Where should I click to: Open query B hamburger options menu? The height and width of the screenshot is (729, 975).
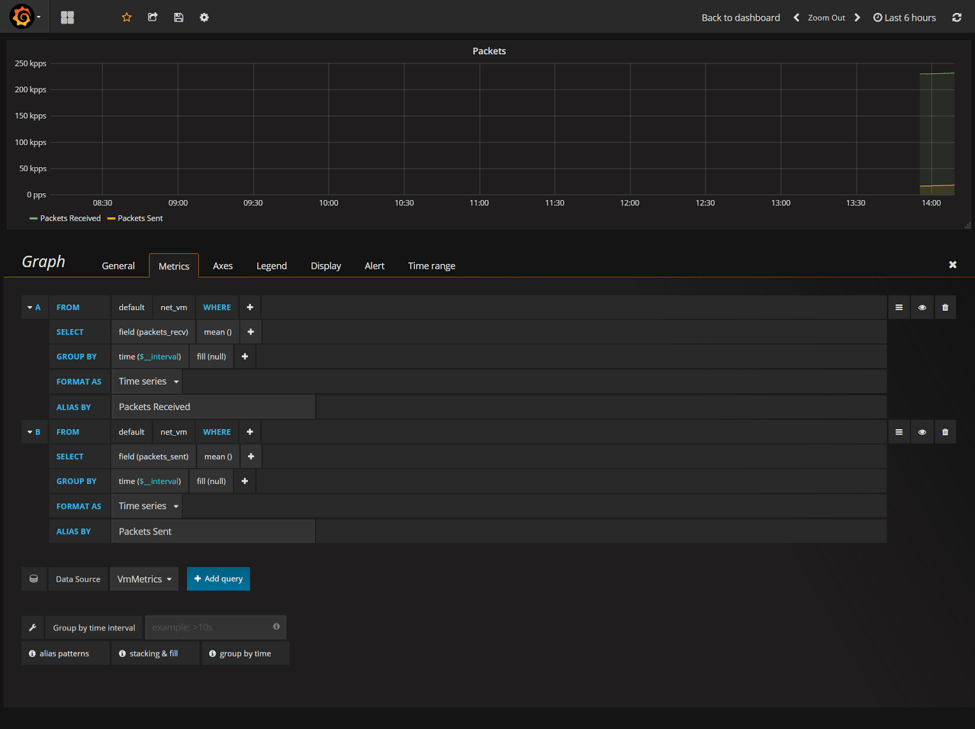coord(899,432)
